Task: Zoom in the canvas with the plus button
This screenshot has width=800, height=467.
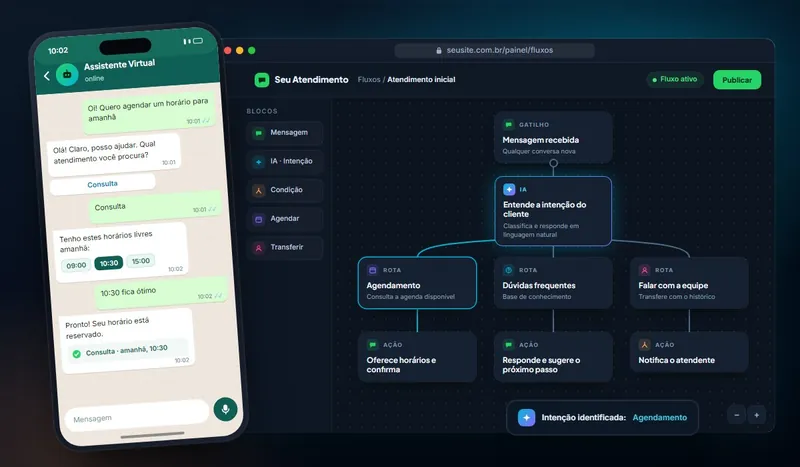Action: click(x=757, y=415)
